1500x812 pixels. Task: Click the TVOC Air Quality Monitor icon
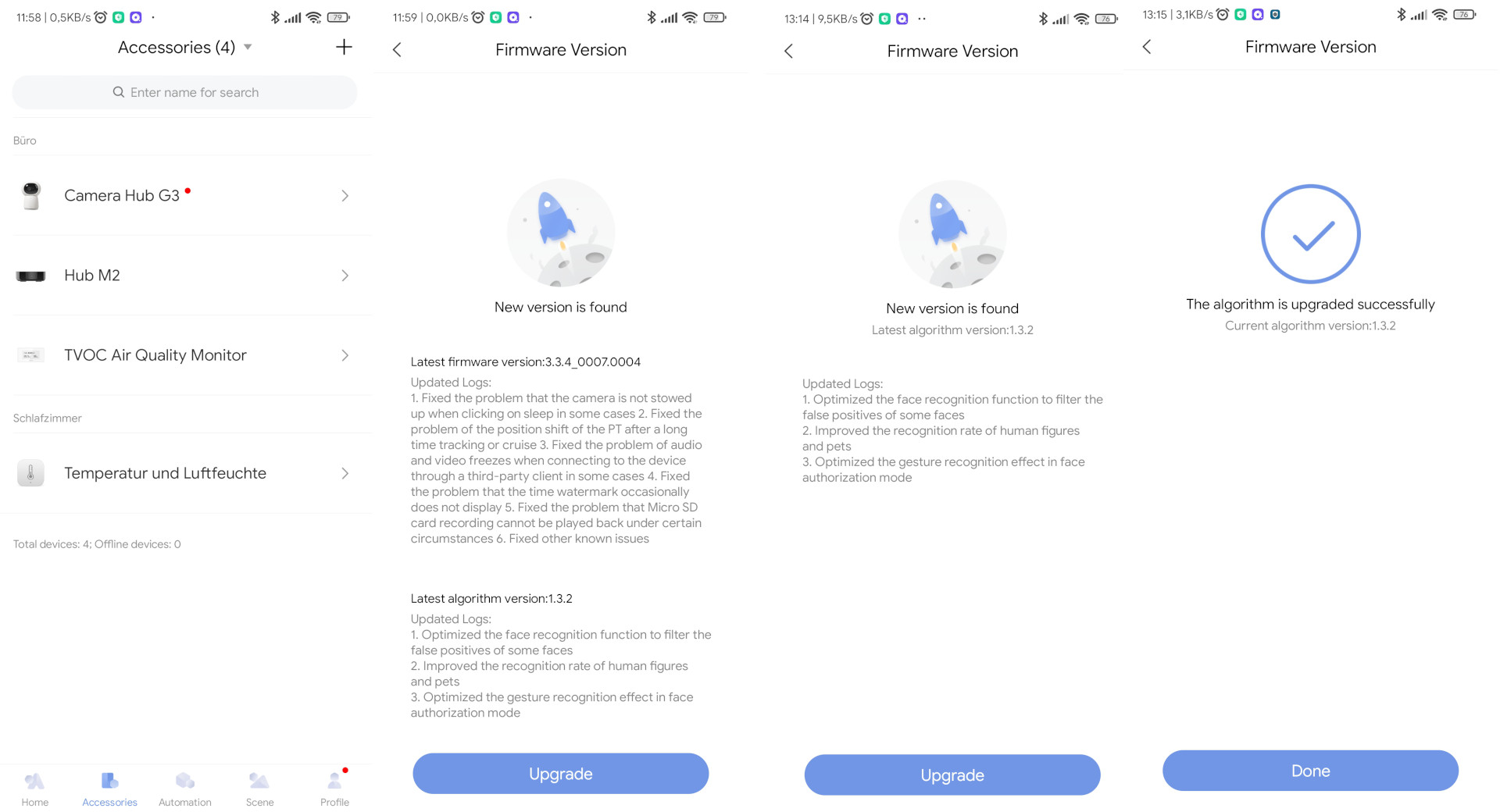31,355
